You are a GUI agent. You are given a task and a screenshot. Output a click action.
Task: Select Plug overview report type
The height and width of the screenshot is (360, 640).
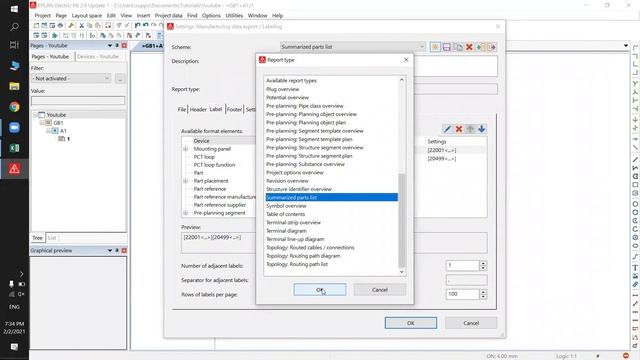282,89
